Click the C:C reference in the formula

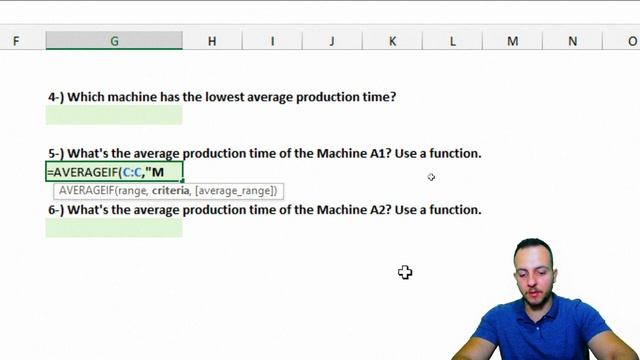(132, 172)
